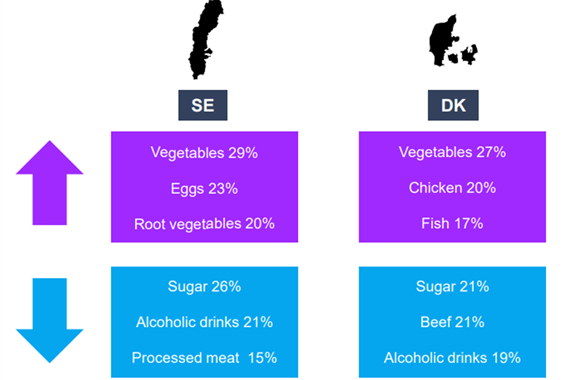Click Root vegetables 20% entry

(x=204, y=224)
